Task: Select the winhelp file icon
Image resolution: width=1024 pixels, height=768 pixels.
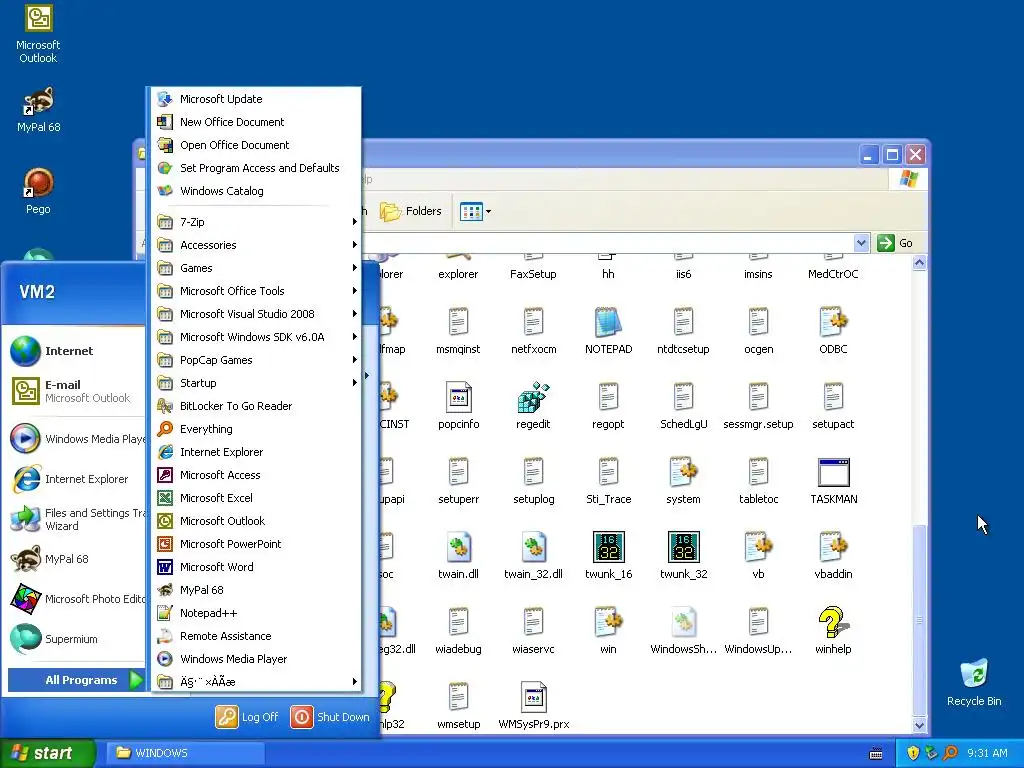Action: [833, 631]
